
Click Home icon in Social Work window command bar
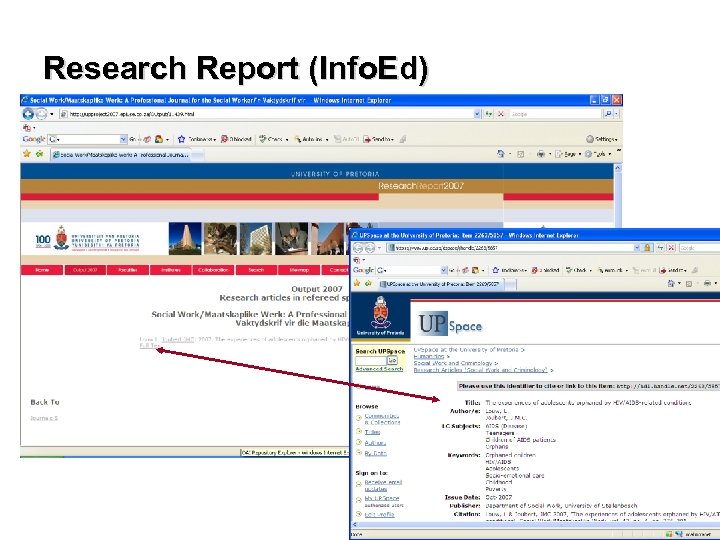501,154
